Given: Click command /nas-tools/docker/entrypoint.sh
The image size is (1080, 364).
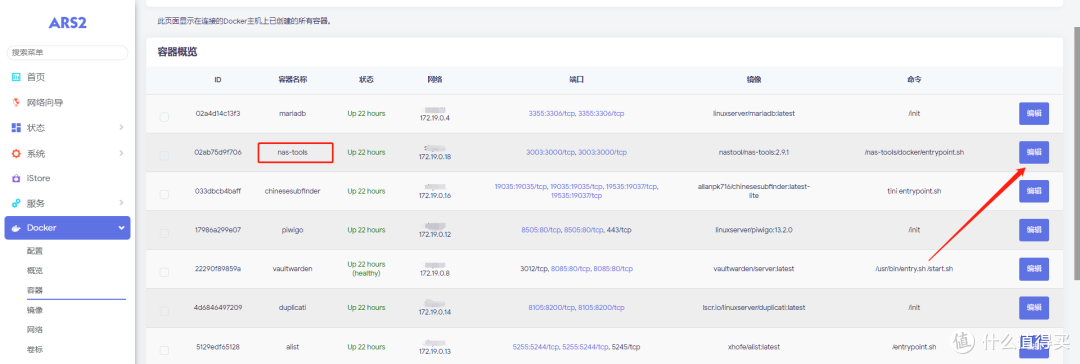Looking at the screenshot, I should point(914,152).
